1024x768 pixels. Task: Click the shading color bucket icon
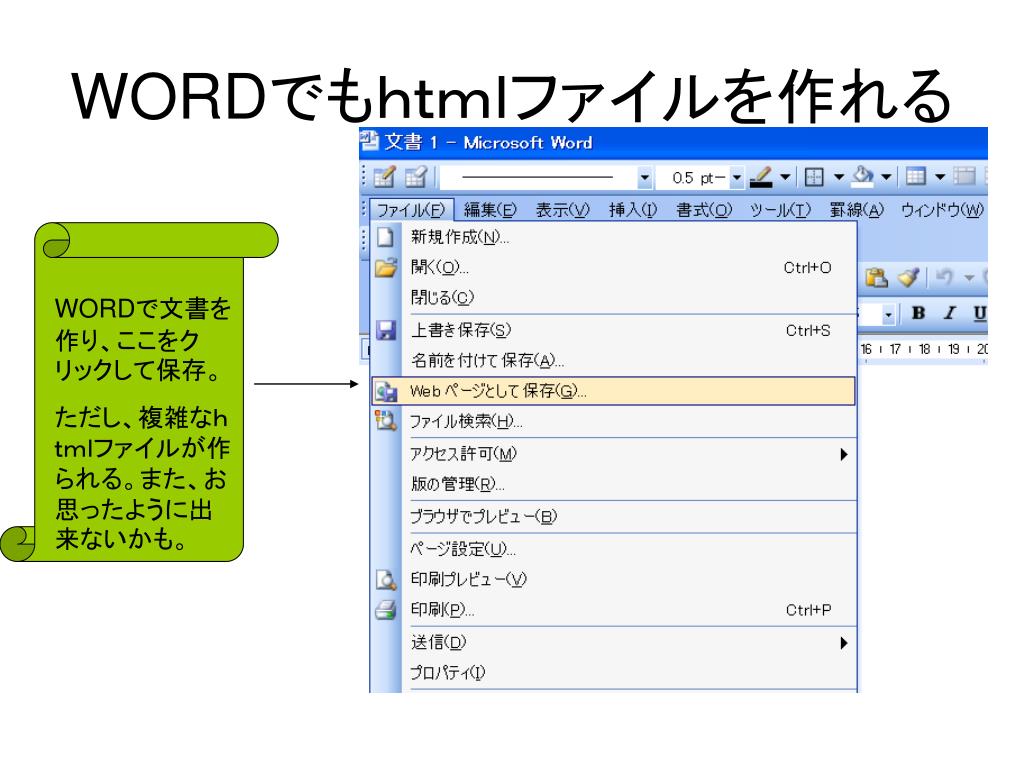[x=863, y=176]
